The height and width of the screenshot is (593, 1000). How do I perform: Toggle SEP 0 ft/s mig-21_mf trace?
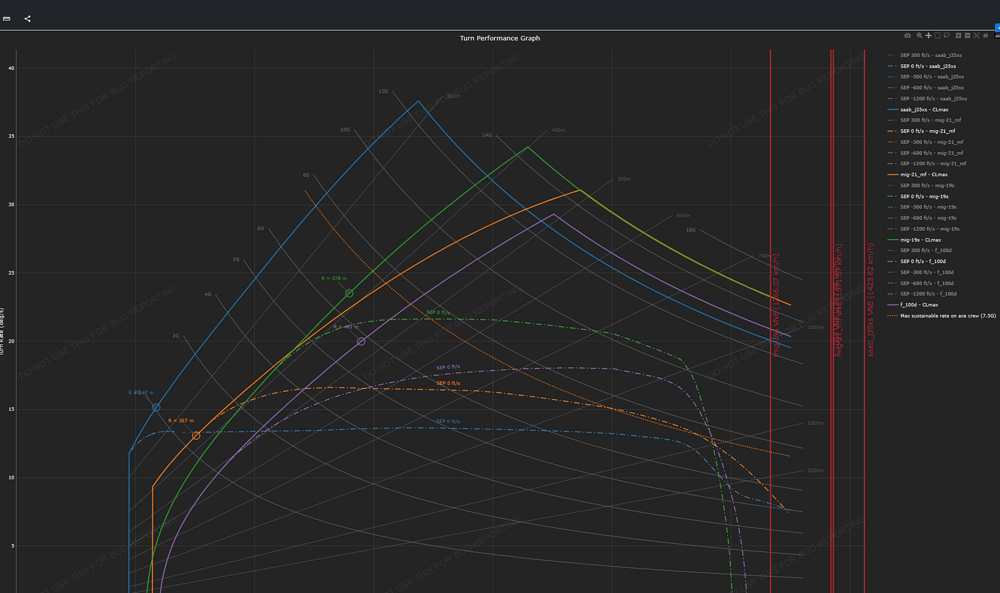click(x=922, y=131)
